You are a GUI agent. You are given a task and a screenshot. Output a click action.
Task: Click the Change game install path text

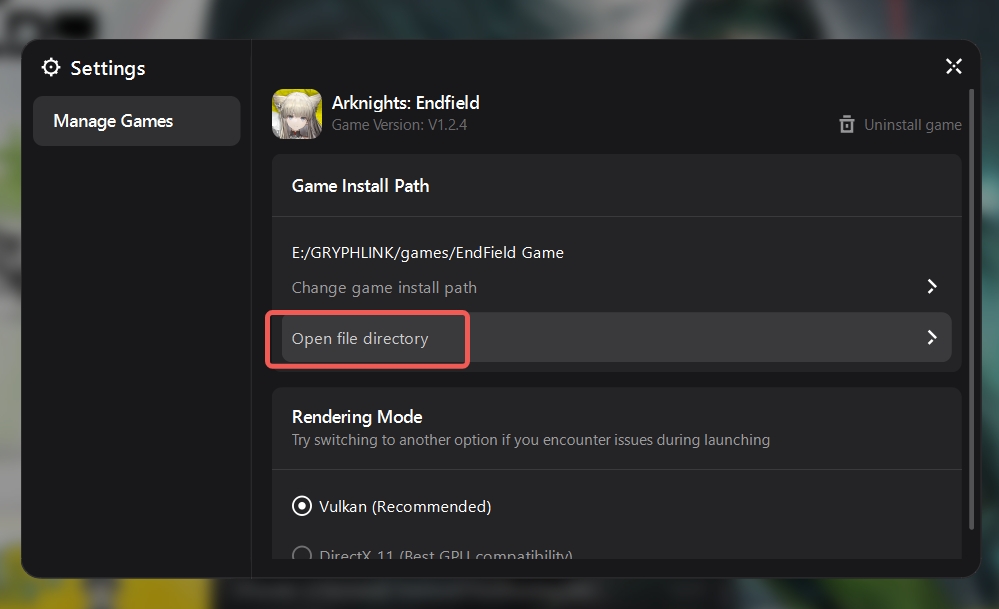384,288
